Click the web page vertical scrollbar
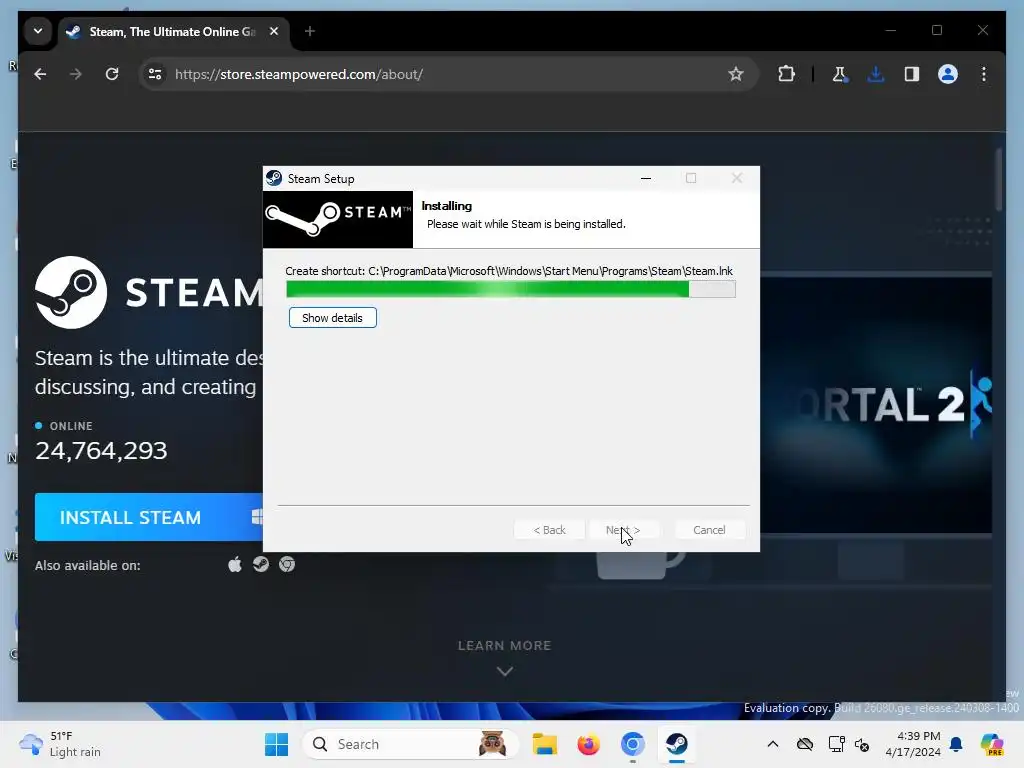 point(999,180)
